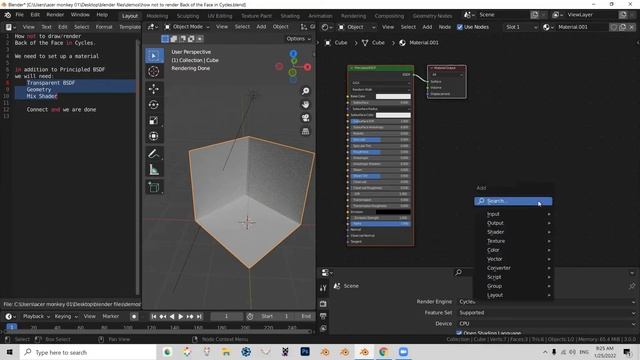Click the current frame number field
This screenshot has width=640, height=360.
[227, 316]
